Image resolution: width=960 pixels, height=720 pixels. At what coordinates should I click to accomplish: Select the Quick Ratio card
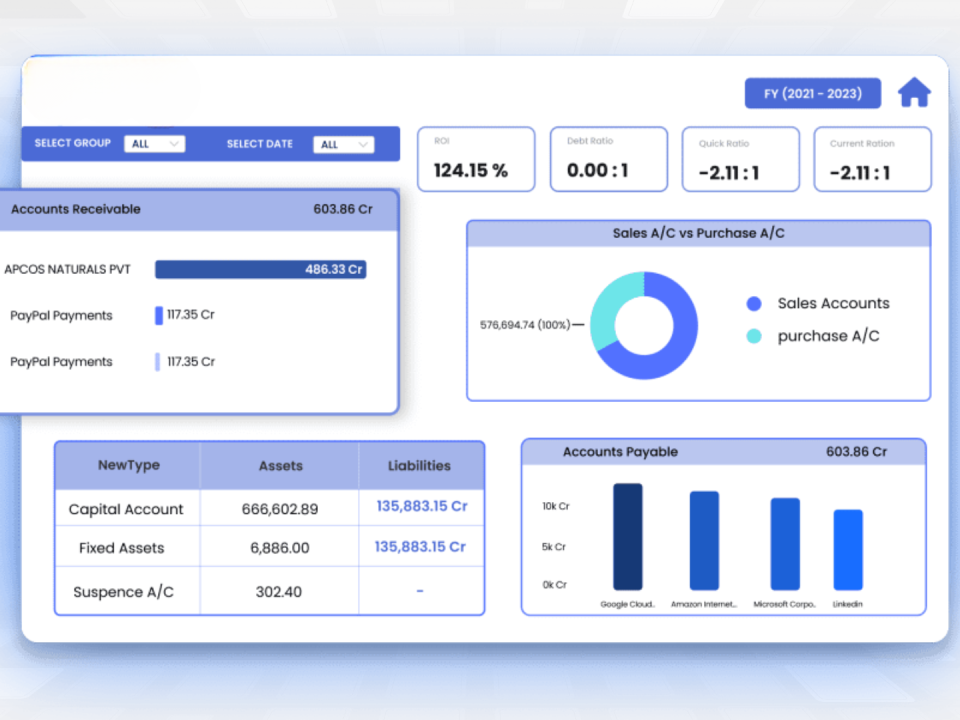click(x=740, y=159)
